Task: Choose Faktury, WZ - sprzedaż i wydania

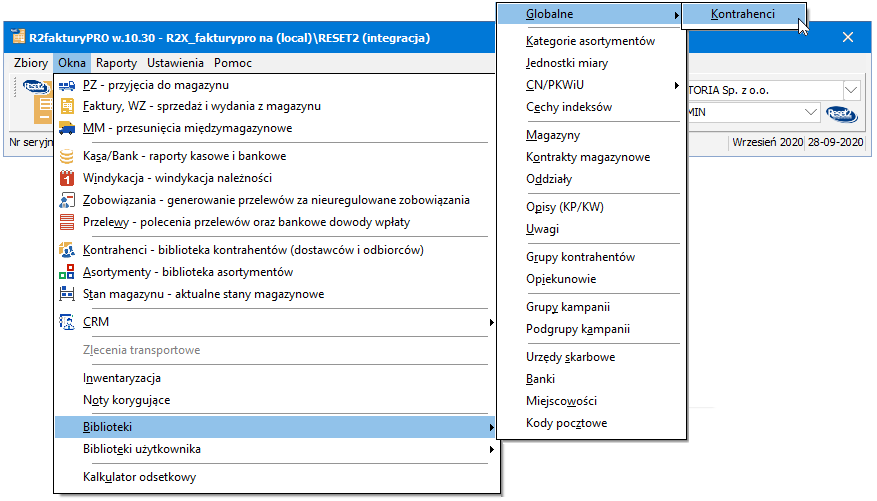Action: point(275,106)
